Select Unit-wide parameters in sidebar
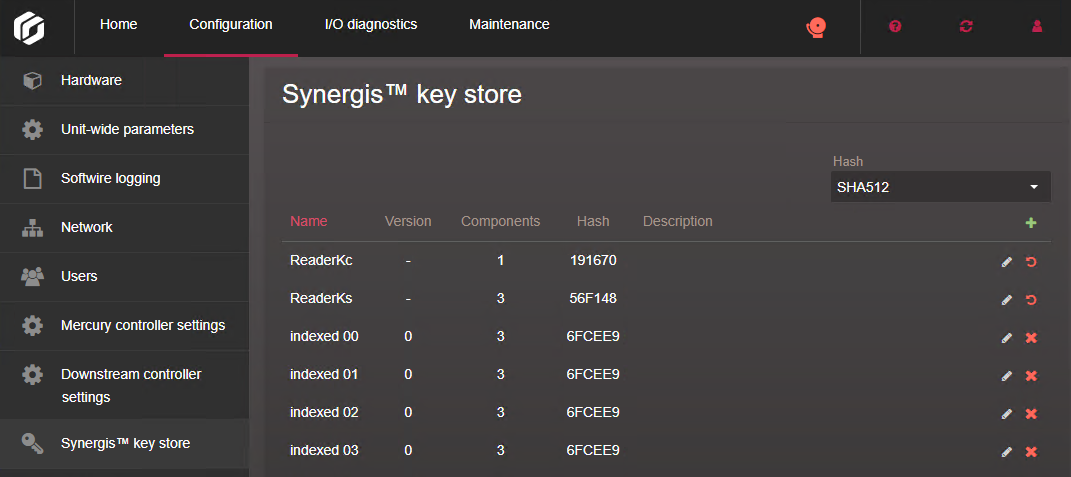This screenshot has width=1071, height=477. coord(127,129)
